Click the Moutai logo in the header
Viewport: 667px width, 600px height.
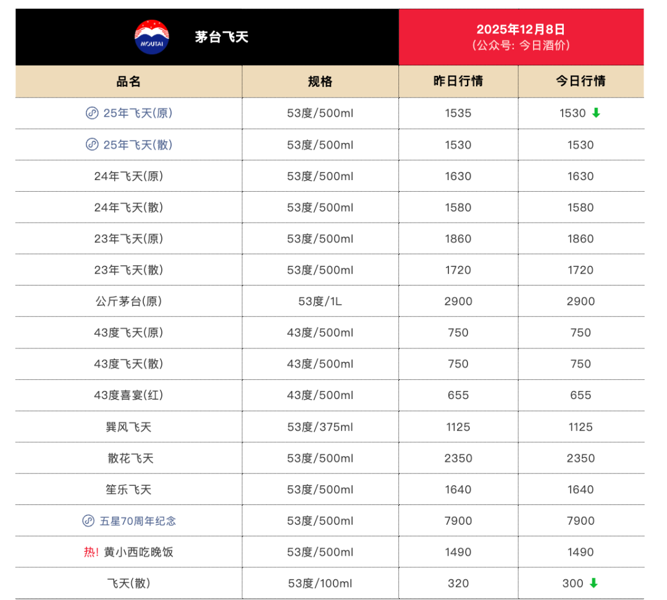153,37
